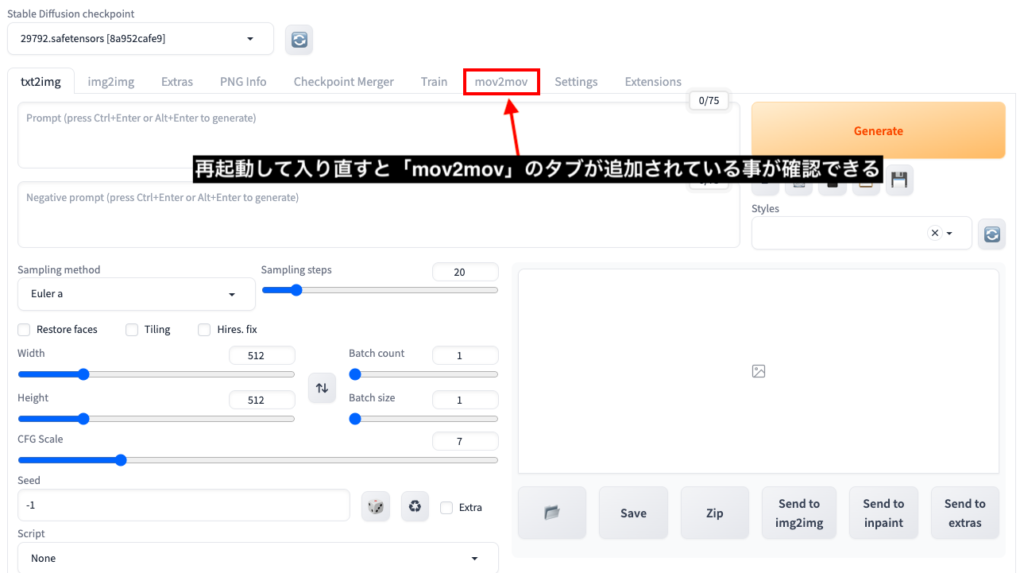
Task: Click the Sampling steps slider handle
Action: [296, 290]
